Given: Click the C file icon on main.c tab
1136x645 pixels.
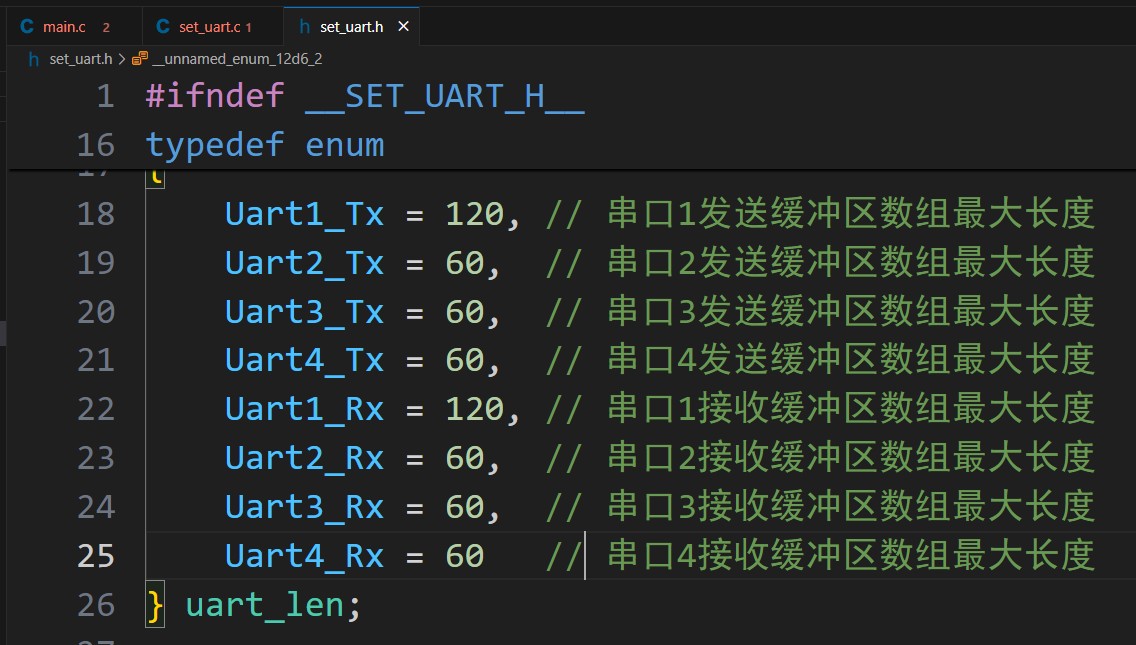Looking at the screenshot, I should click(26, 26).
